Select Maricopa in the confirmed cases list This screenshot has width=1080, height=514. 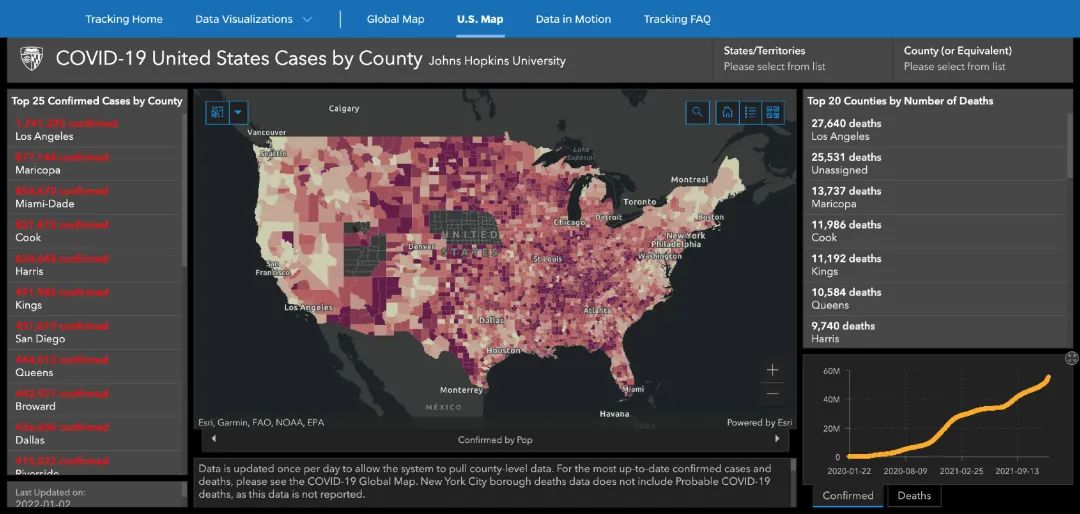(x=94, y=164)
